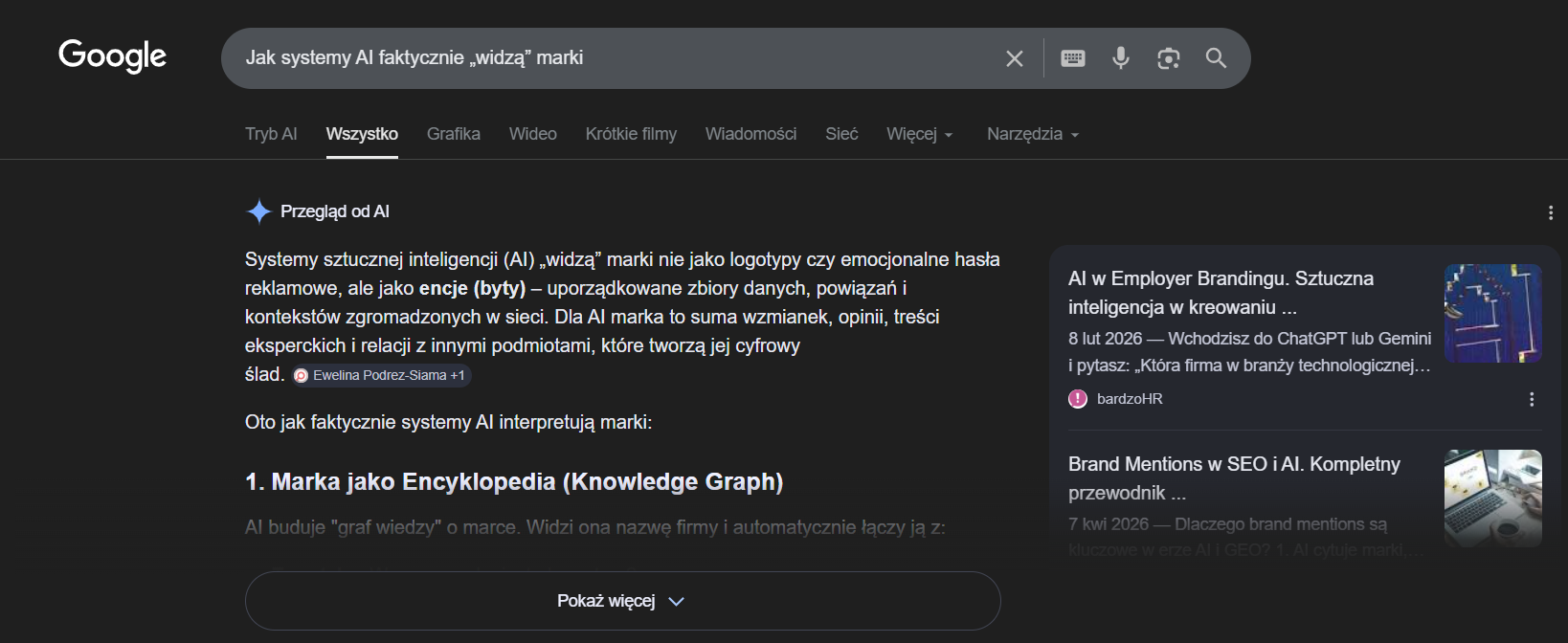Open Google Lens image search

1168,58
